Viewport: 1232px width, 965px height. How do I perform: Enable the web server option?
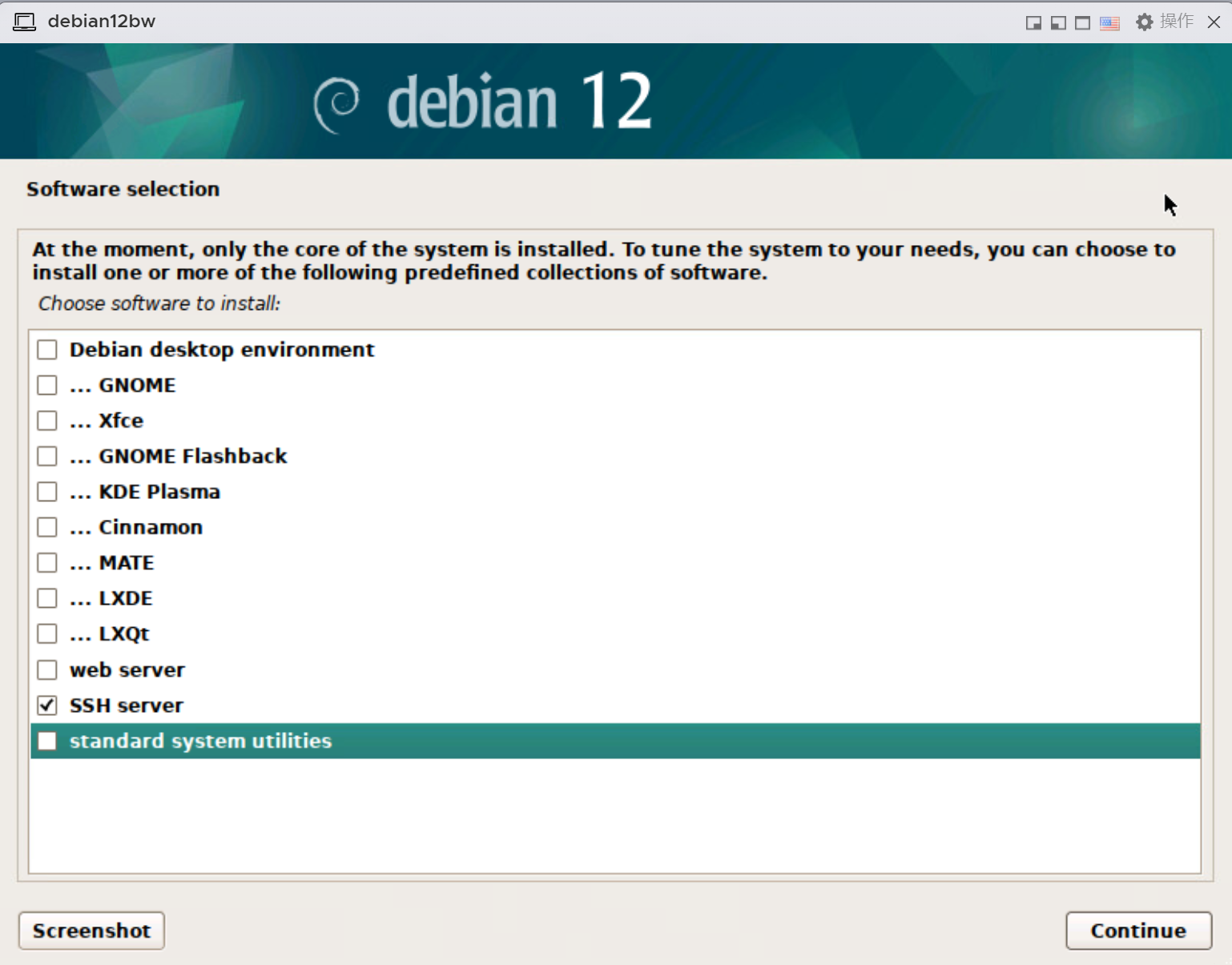47,669
